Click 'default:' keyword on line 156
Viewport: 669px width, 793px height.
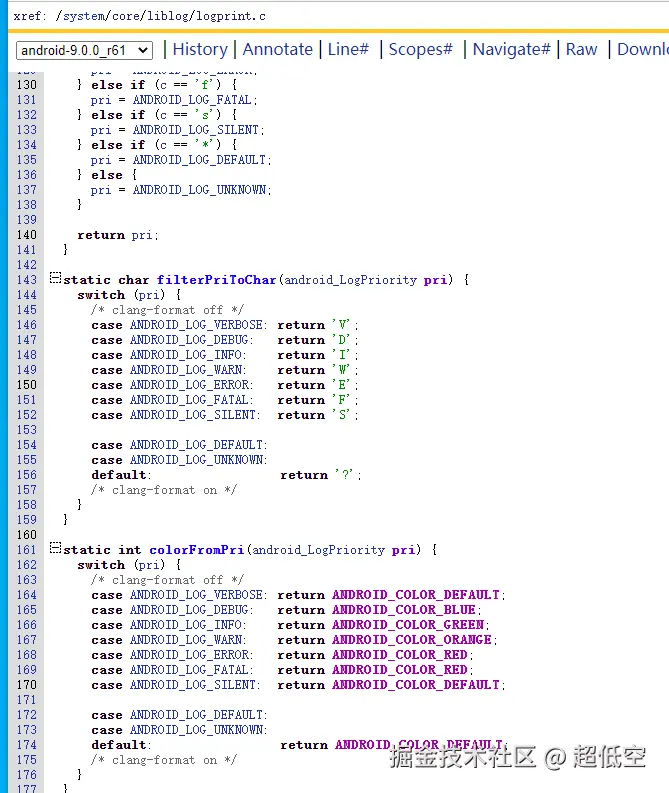(121, 475)
